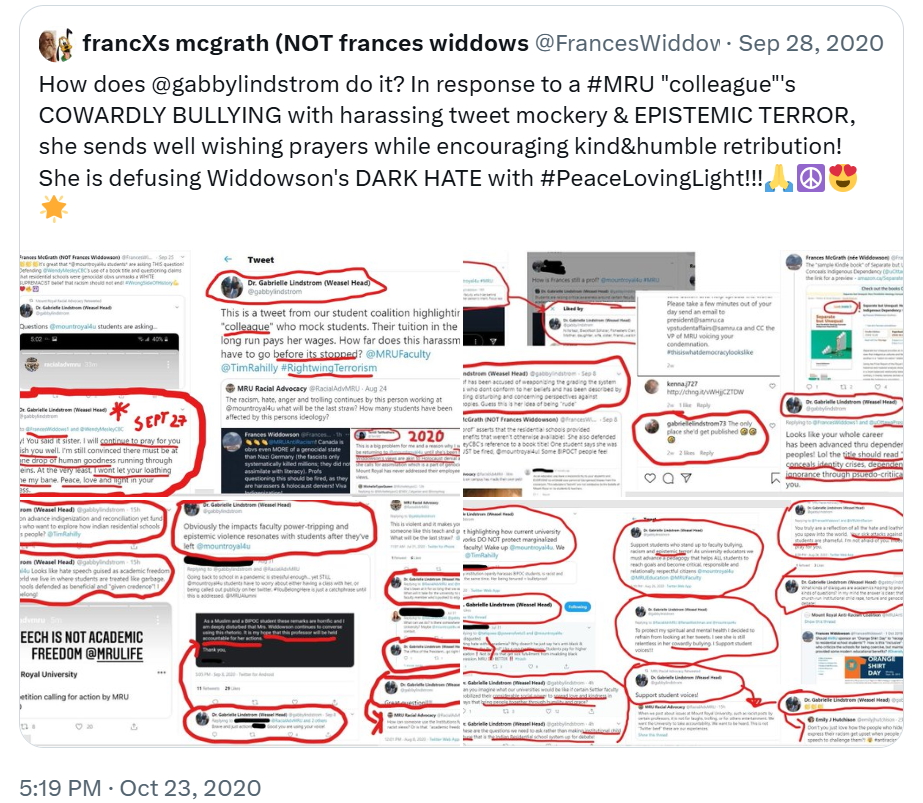Click the #RightwingTerrorism hashtag in embedded tweet
The image size is (923, 803).
coord(329,368)
